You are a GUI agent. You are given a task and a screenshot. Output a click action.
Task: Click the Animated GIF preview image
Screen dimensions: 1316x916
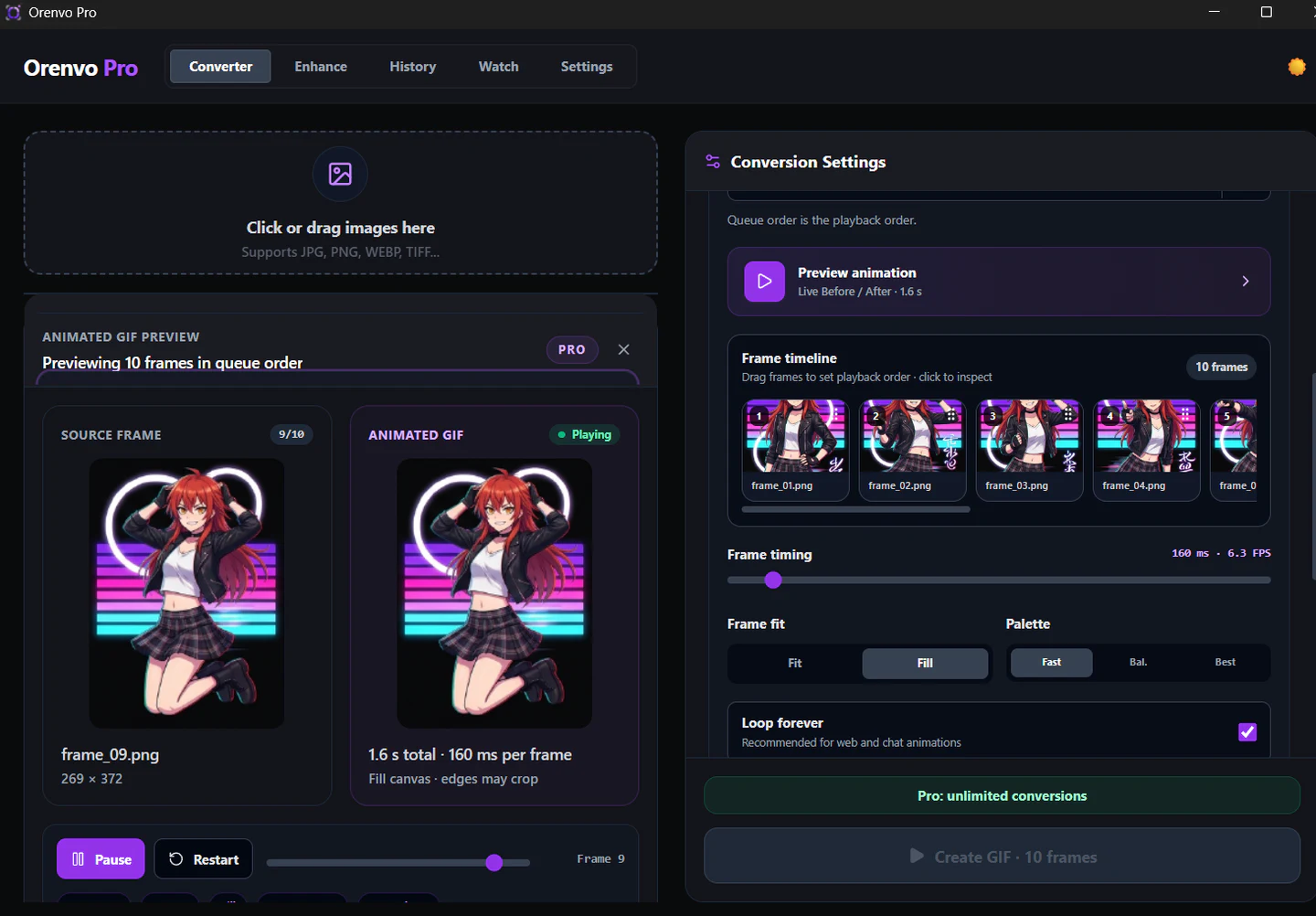[494, 593]
